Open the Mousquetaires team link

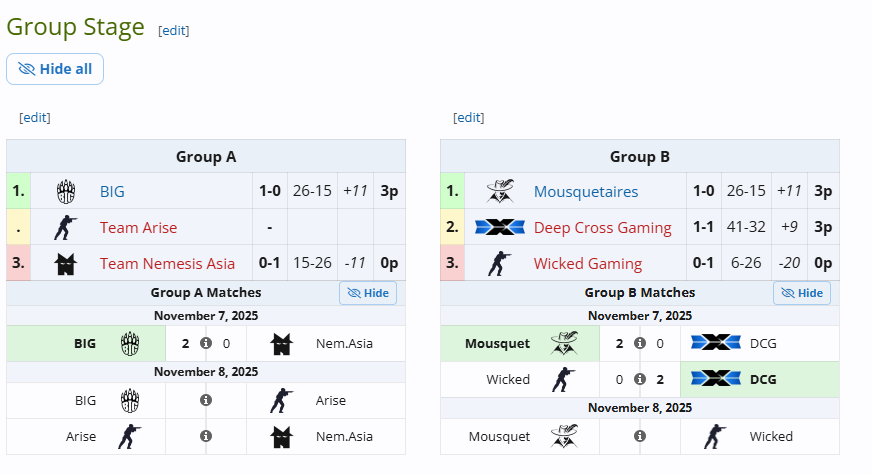click(586, 191)
